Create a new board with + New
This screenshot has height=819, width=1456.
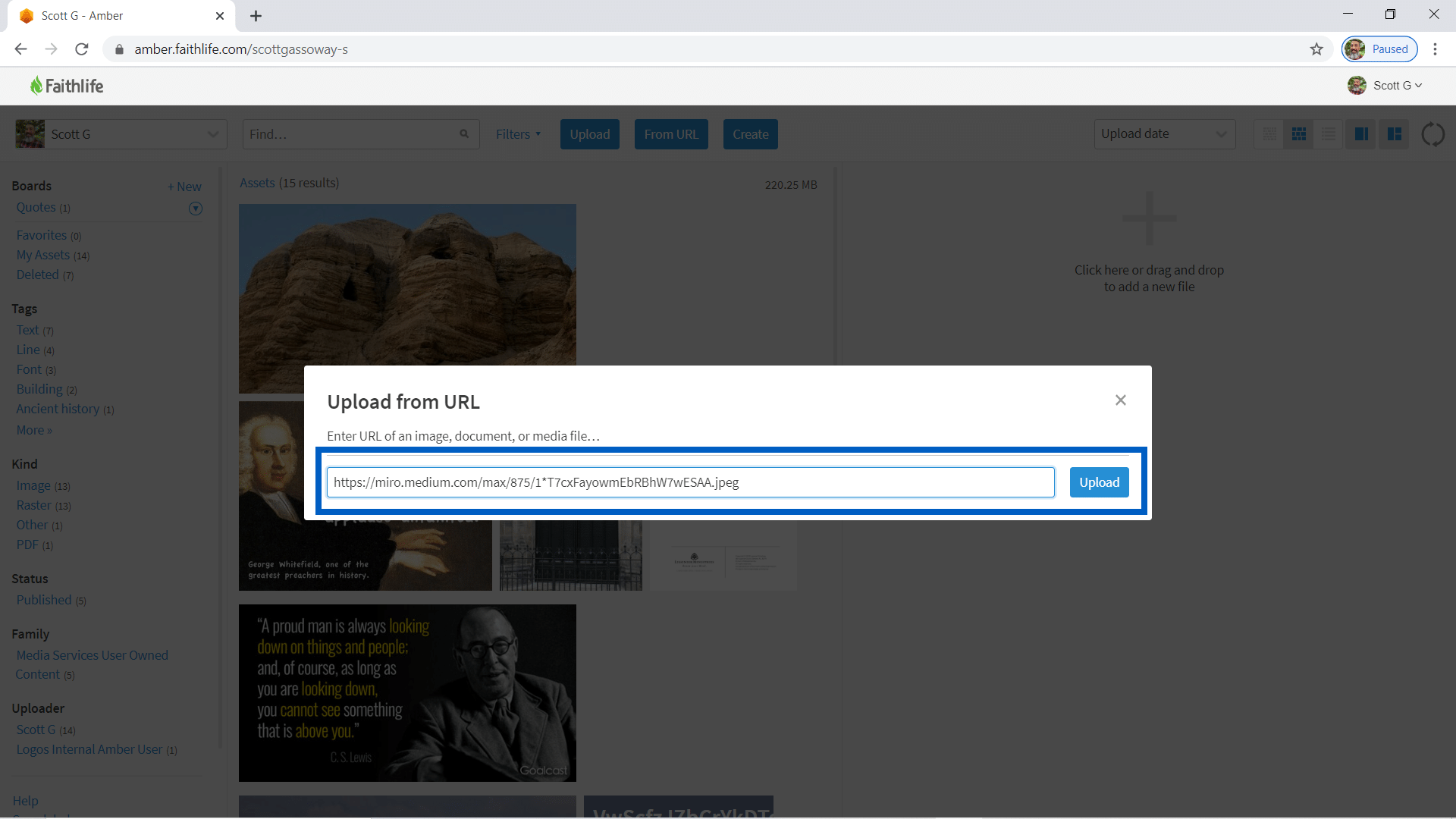pyautogui.click(x=184, y=187)
